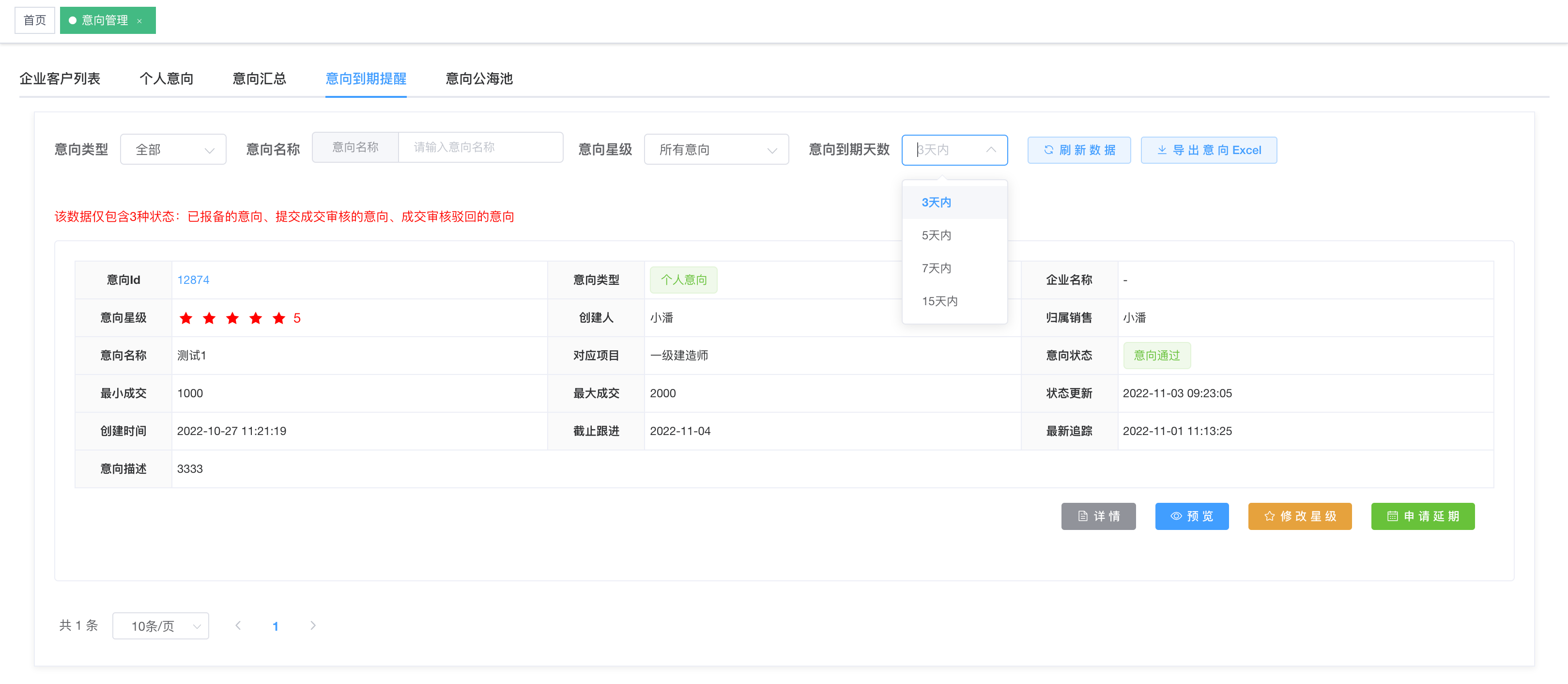Expand the 意向星级 dropdown showing 所有意向
Screen dimensions: 1568x684
pyautogui.click(x=716, y=150)
